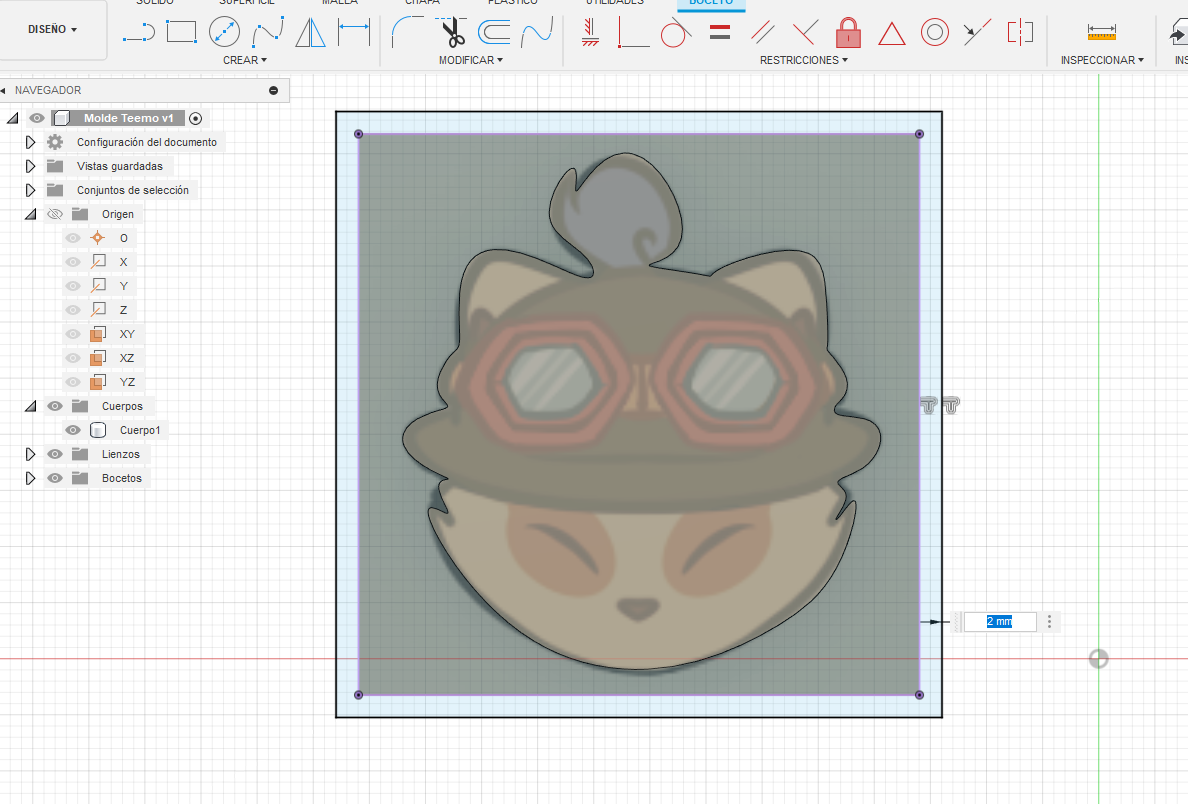This screenshot has width=1188, height=804.
Task: Open the Measure tool in Inspeccionar
Action: pos(1102,33)
